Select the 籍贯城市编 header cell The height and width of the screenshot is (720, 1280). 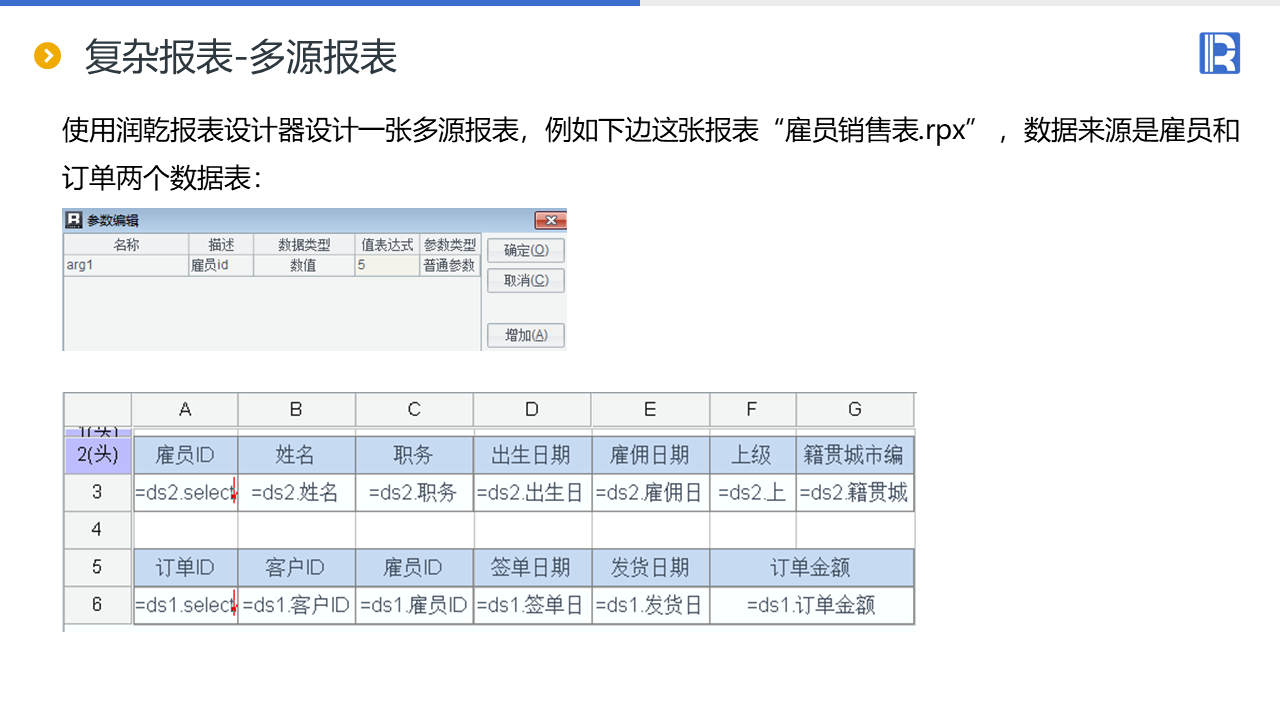(855, 455)
